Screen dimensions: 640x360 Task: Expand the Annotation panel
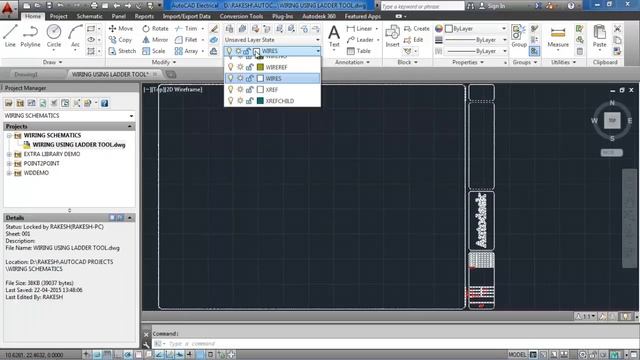pyautogui.click(x=352, y=62)
